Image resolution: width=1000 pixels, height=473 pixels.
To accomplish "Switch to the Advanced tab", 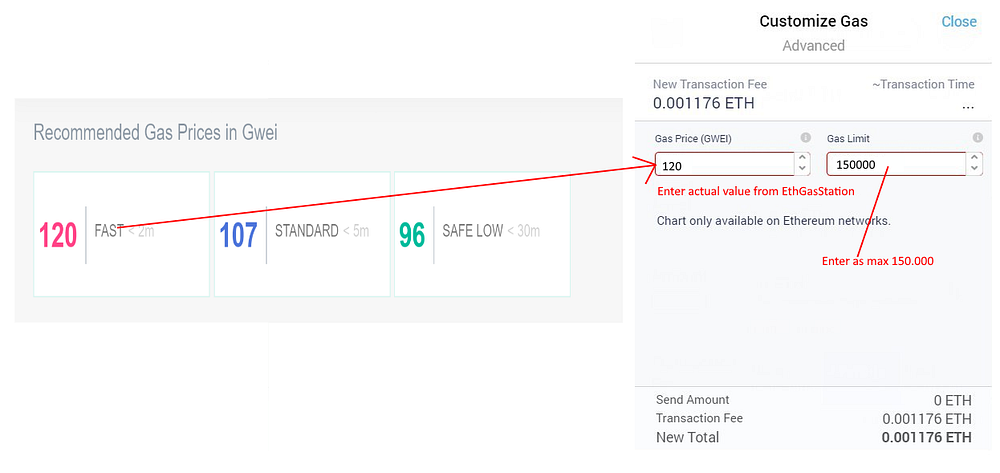I will pos(813,46).
